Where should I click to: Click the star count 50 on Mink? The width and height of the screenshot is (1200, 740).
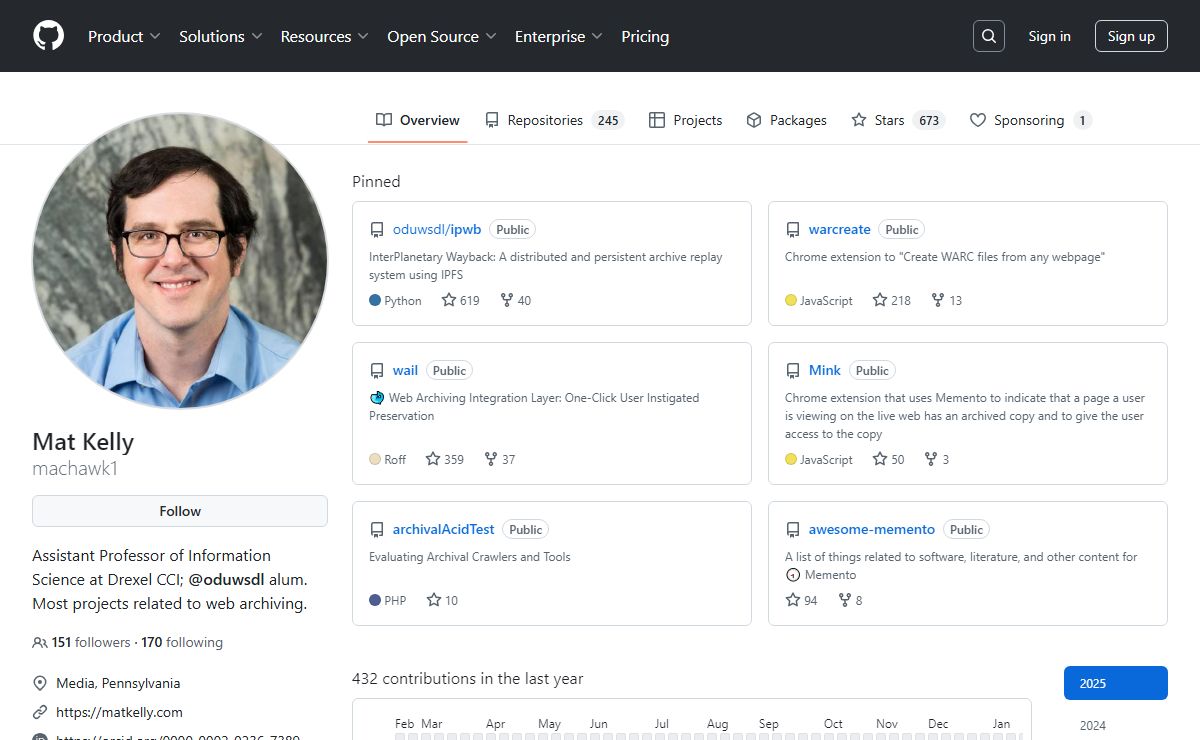(898, 459)
